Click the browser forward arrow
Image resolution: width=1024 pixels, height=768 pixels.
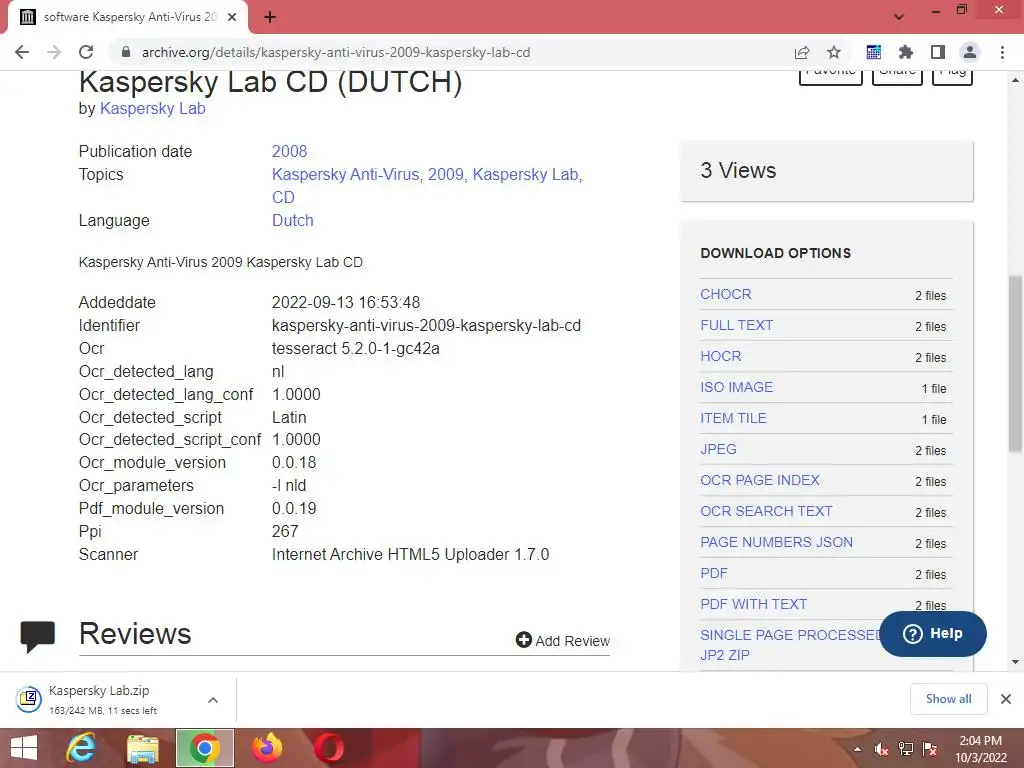pos(54,52)
